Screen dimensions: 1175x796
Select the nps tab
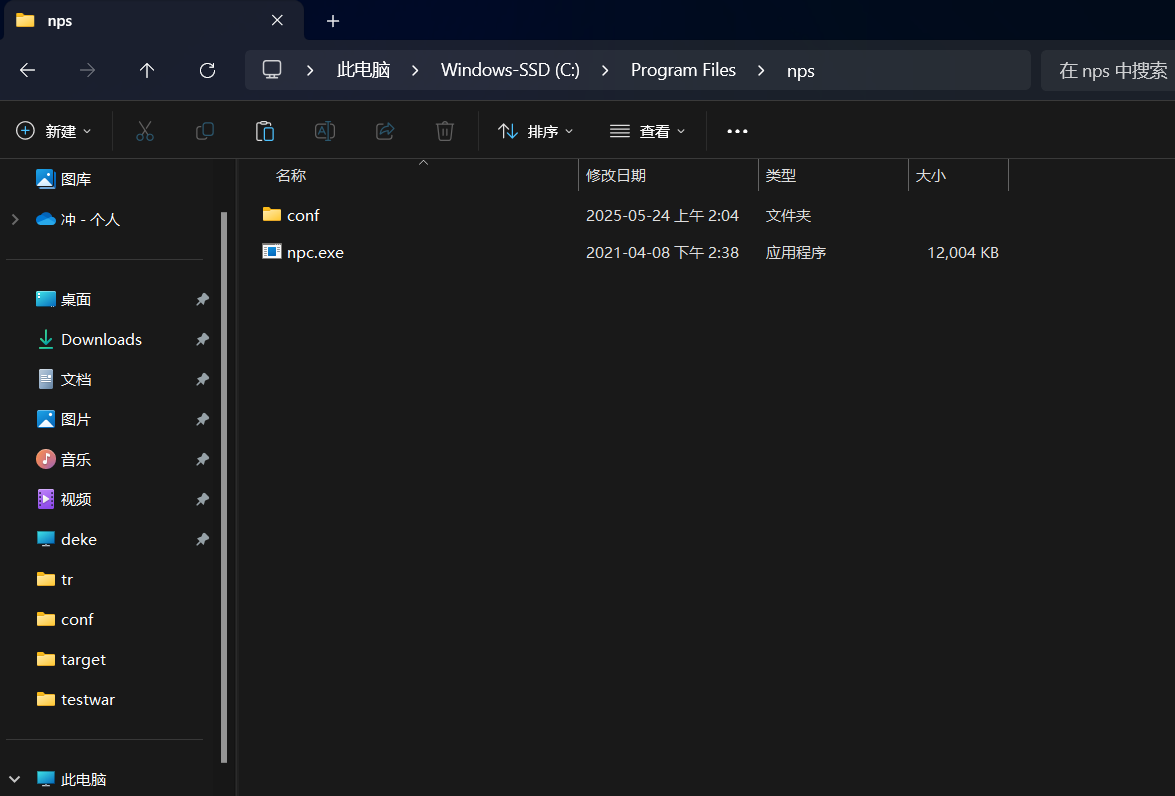154,20
